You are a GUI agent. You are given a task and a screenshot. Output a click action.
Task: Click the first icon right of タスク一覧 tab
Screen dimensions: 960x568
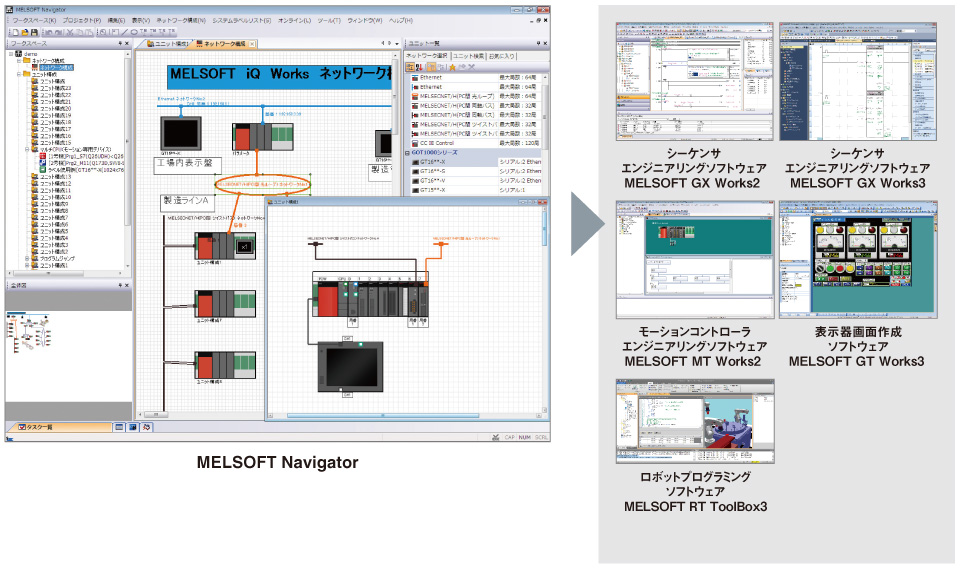(119, 427)
